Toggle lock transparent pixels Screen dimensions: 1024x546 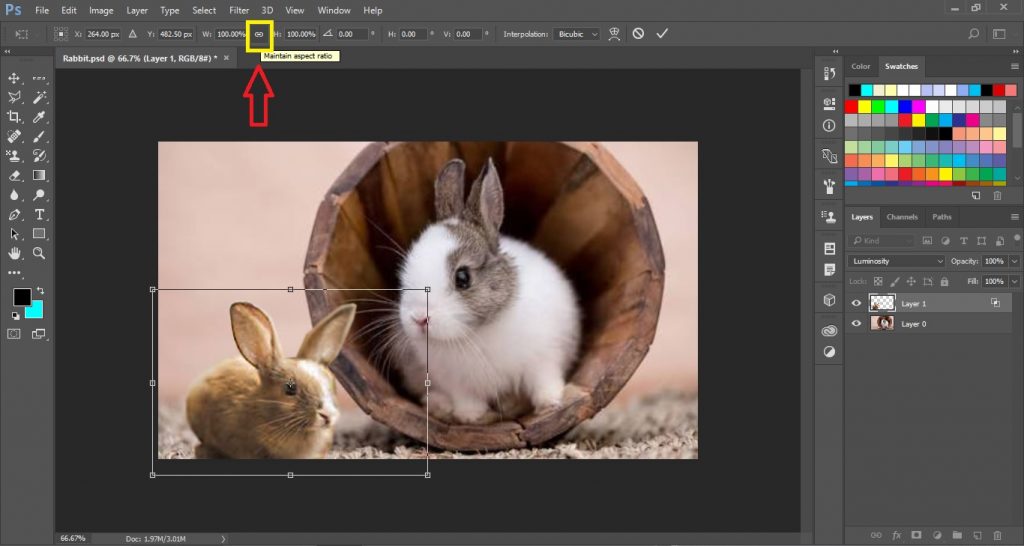pos(878,281)
